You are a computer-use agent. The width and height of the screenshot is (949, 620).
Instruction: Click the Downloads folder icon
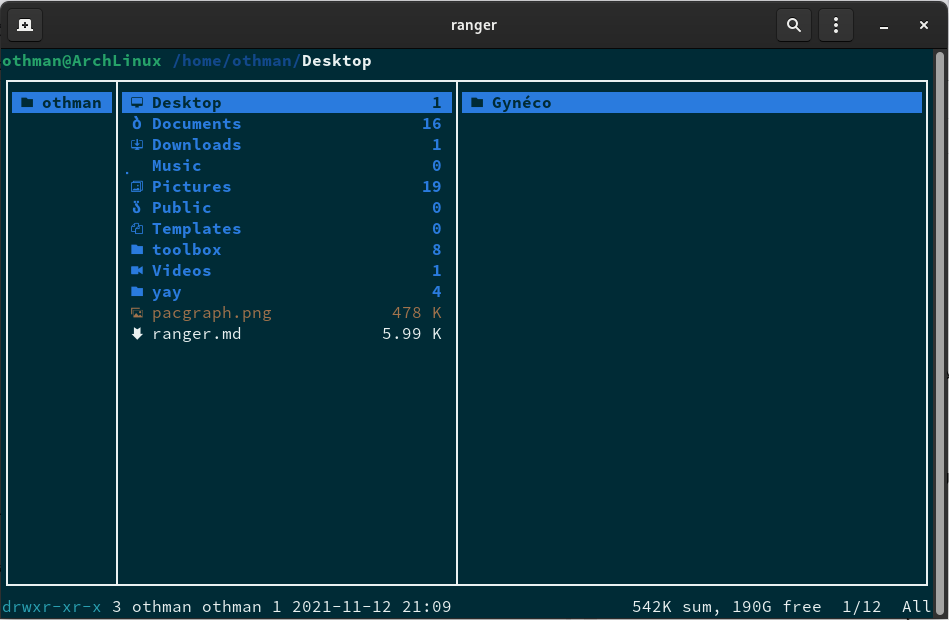click(137, 145)
